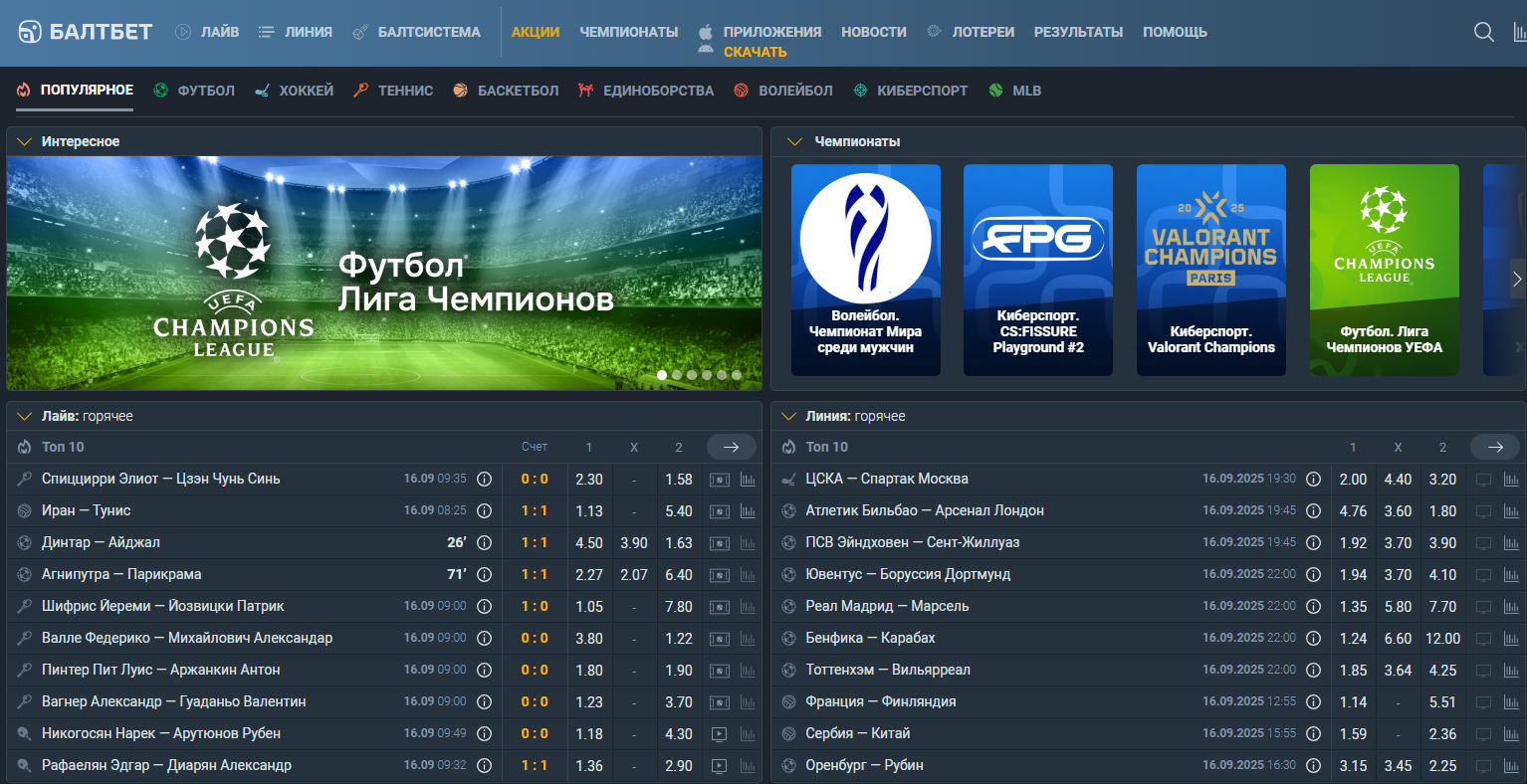Select the first banner carousel dot
This screenshot has width=1527, height=784.
[x=662, y=375]
